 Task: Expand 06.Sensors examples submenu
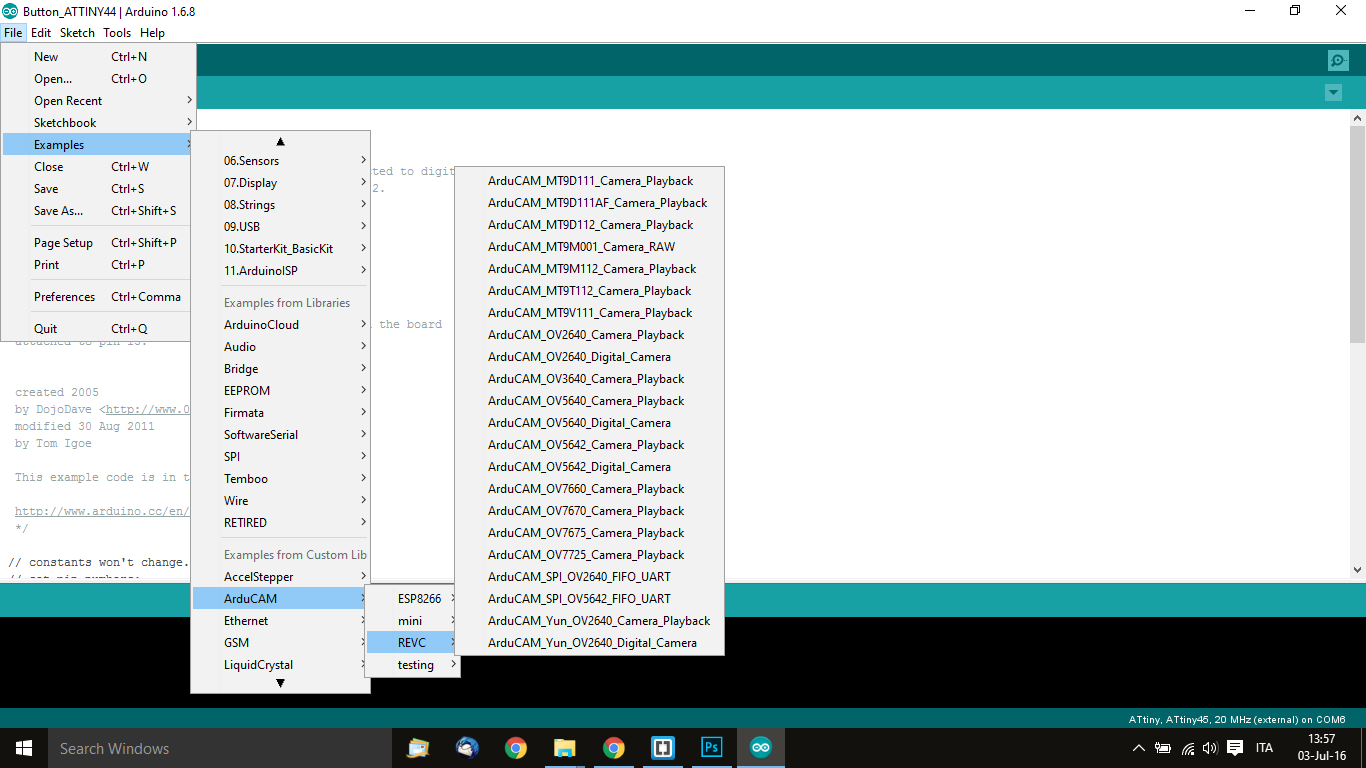point(280,161)
